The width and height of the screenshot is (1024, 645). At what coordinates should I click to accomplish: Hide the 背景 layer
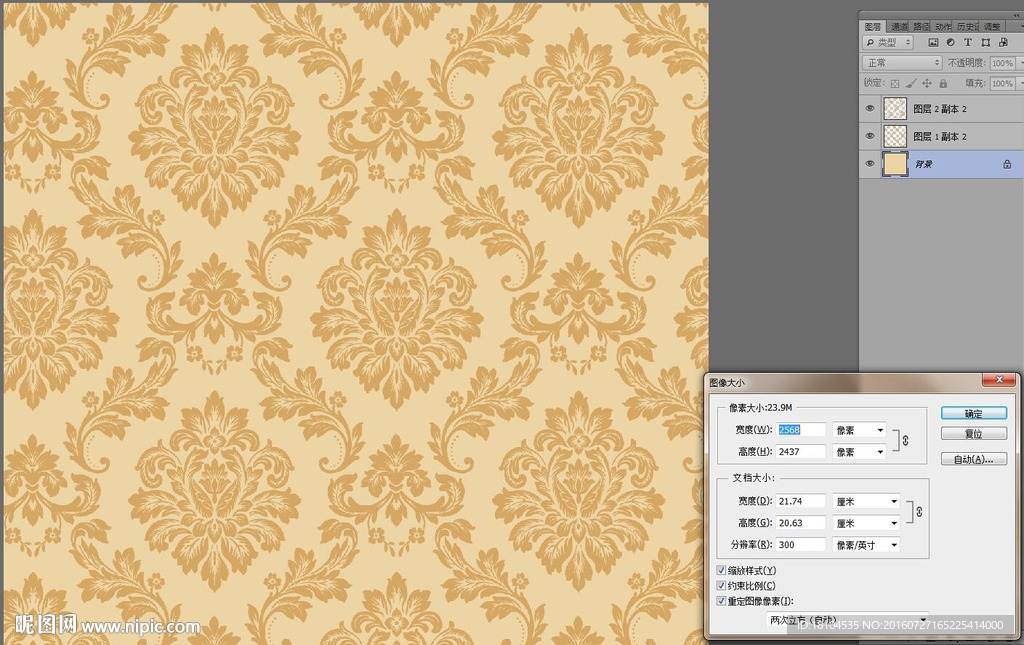click(x=870, y=163)
